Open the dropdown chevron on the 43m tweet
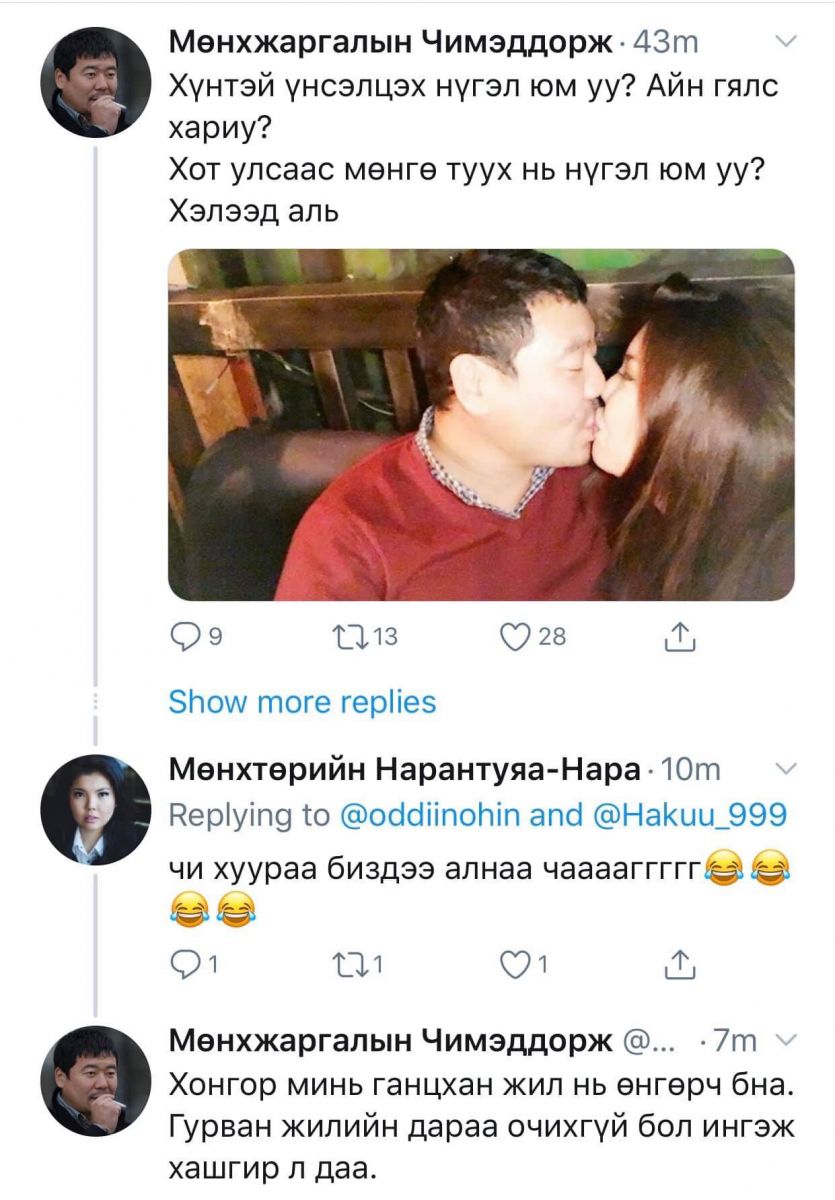835x1200 pixels. click(x=787, y=42)
